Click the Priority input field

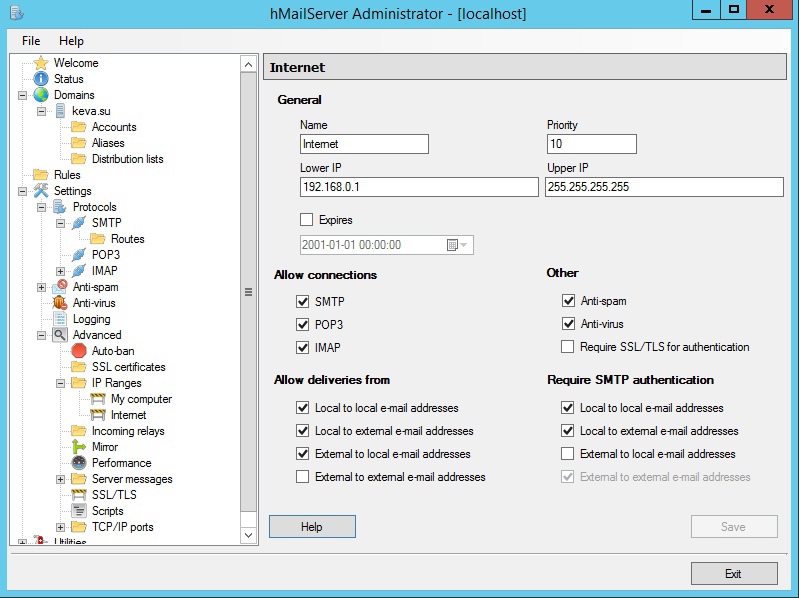point(592,144)
